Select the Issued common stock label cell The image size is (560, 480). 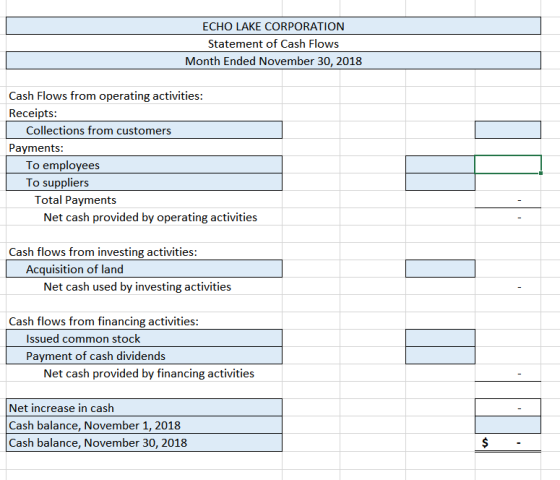point(144,338)
